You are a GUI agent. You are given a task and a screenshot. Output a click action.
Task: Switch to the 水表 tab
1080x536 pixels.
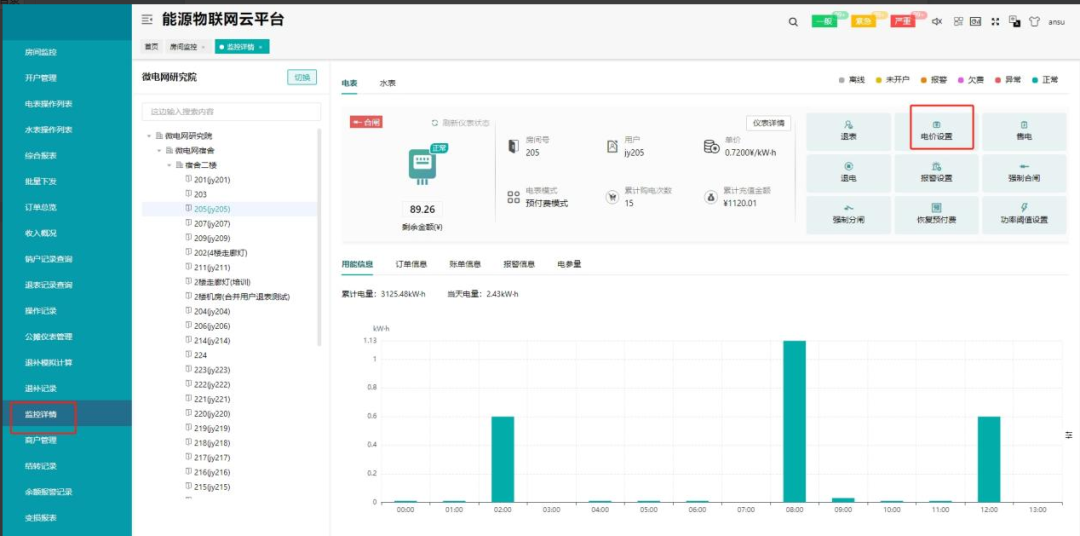point(388,83)
